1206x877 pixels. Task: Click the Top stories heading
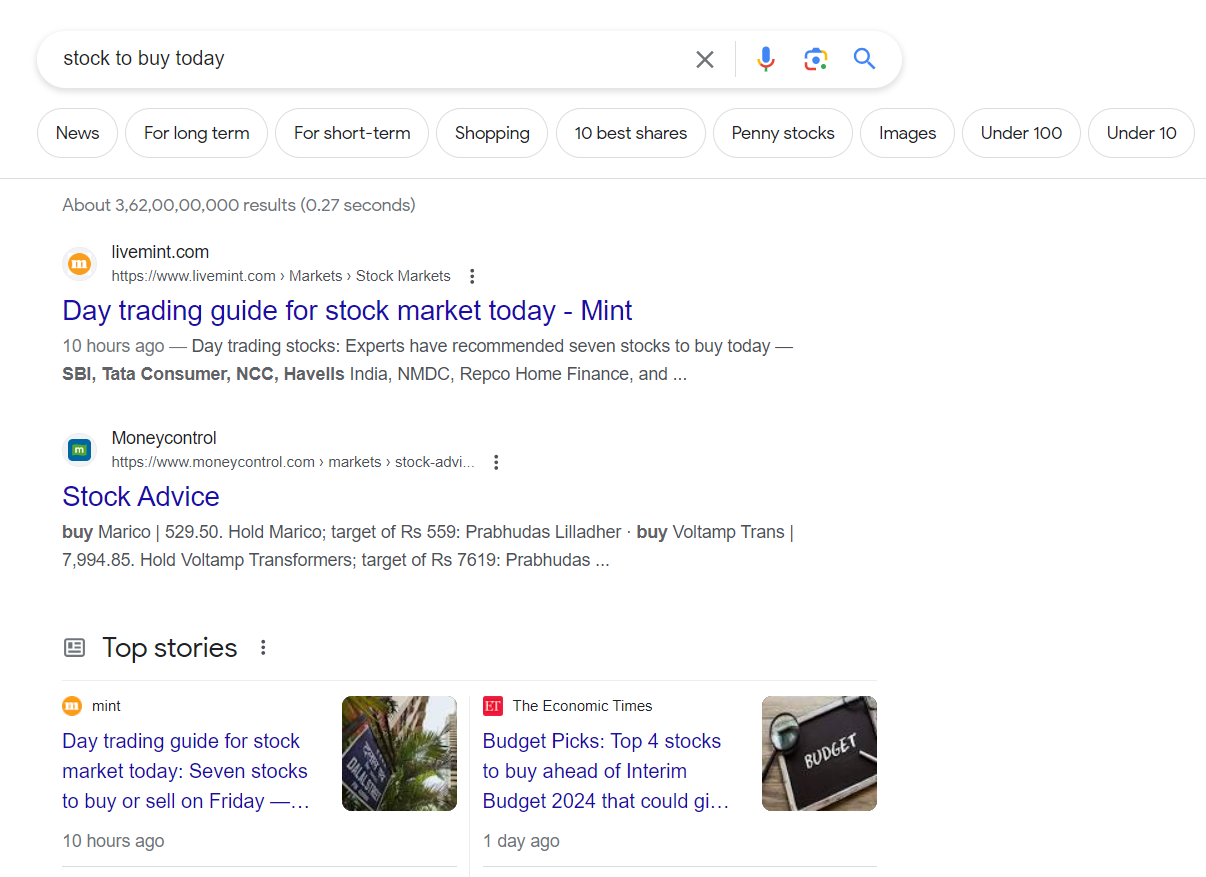click(170, 648)
